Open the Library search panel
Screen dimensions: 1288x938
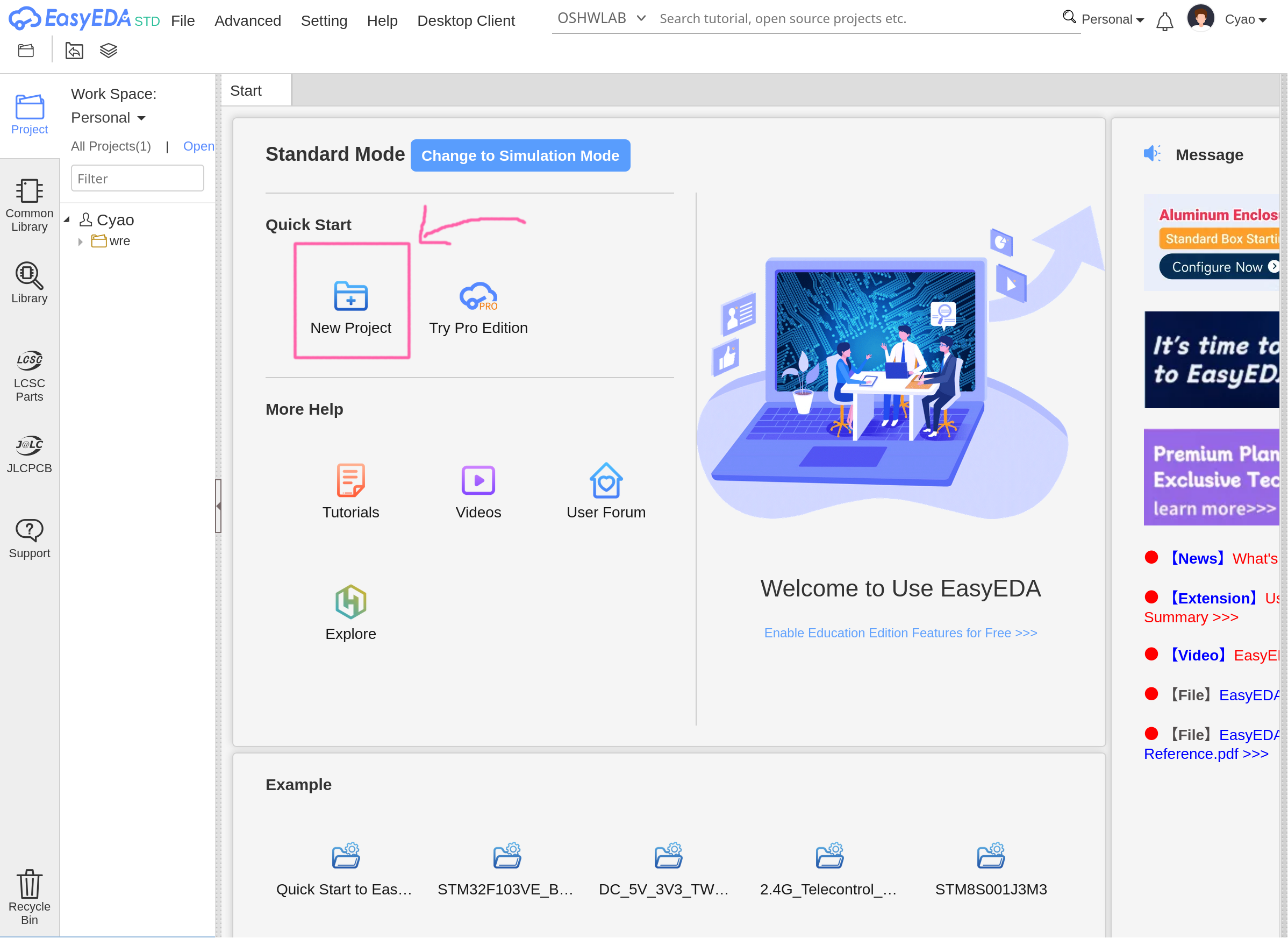(30, 283)
